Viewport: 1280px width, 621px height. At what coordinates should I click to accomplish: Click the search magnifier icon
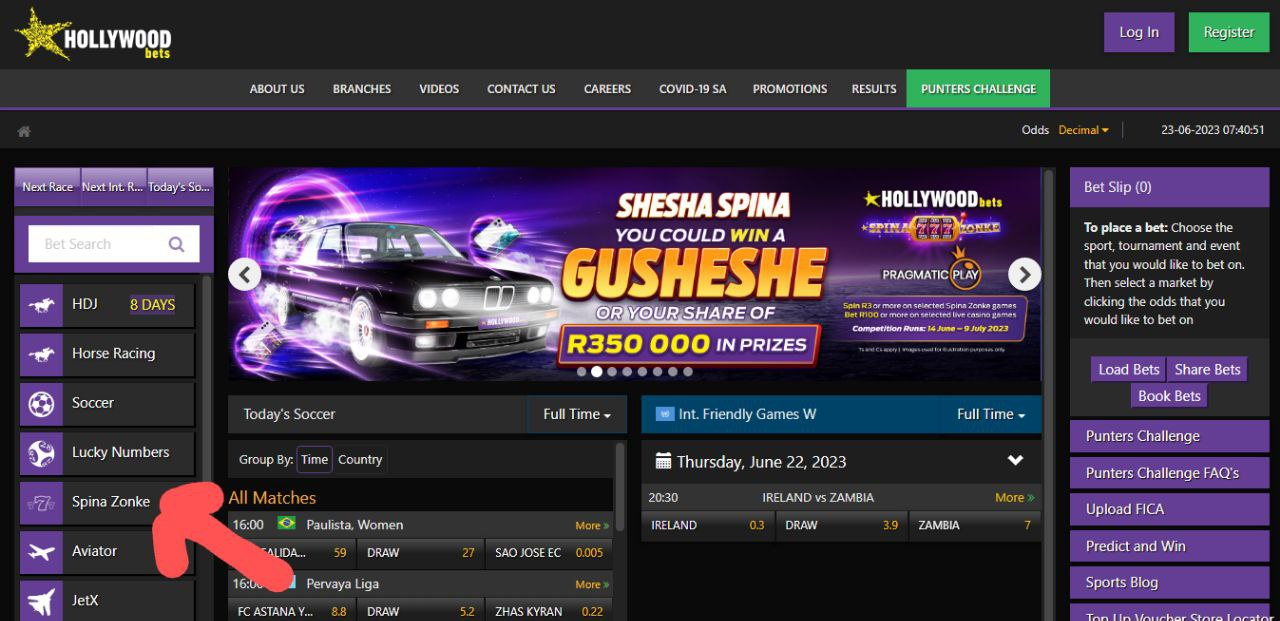(176, 244)
